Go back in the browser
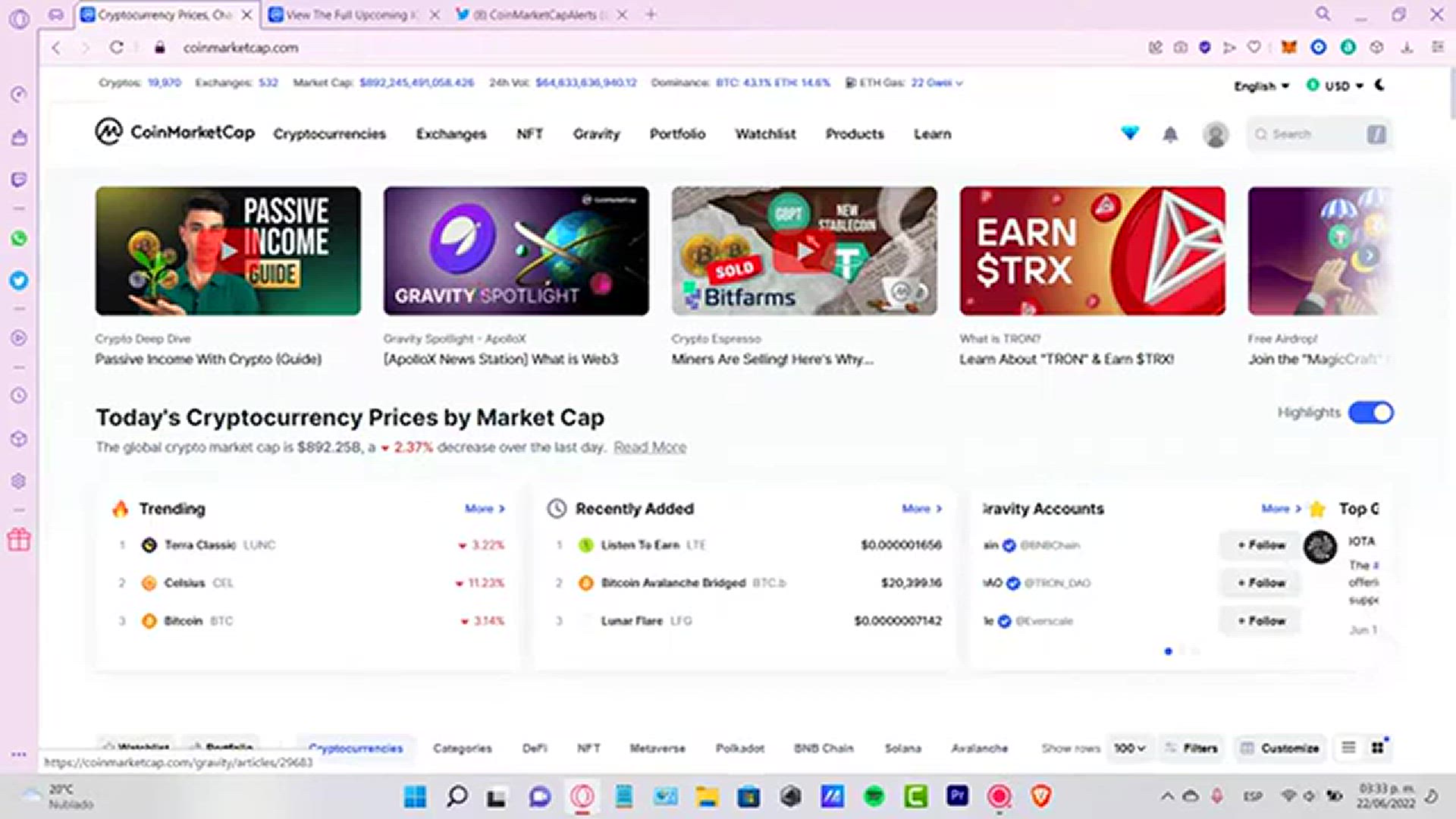 56,47
